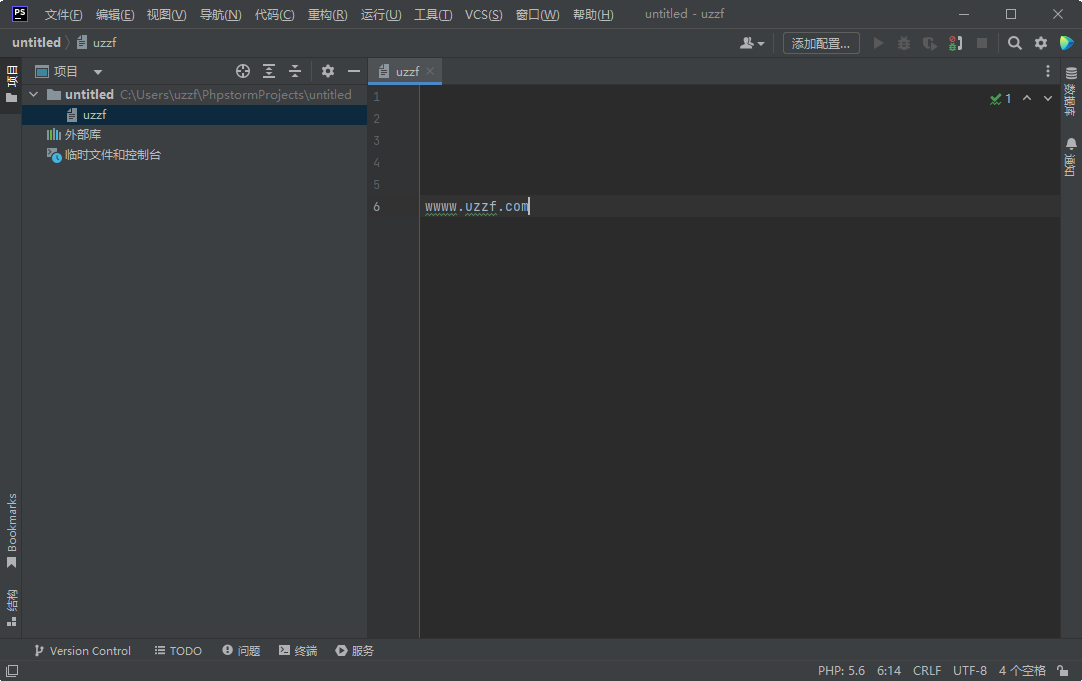Image resolution: width=1082 pixels, height=681 pixels.
Task: Open project panel options gear icon
Action: pyautogui.click(x=328, y=71)
